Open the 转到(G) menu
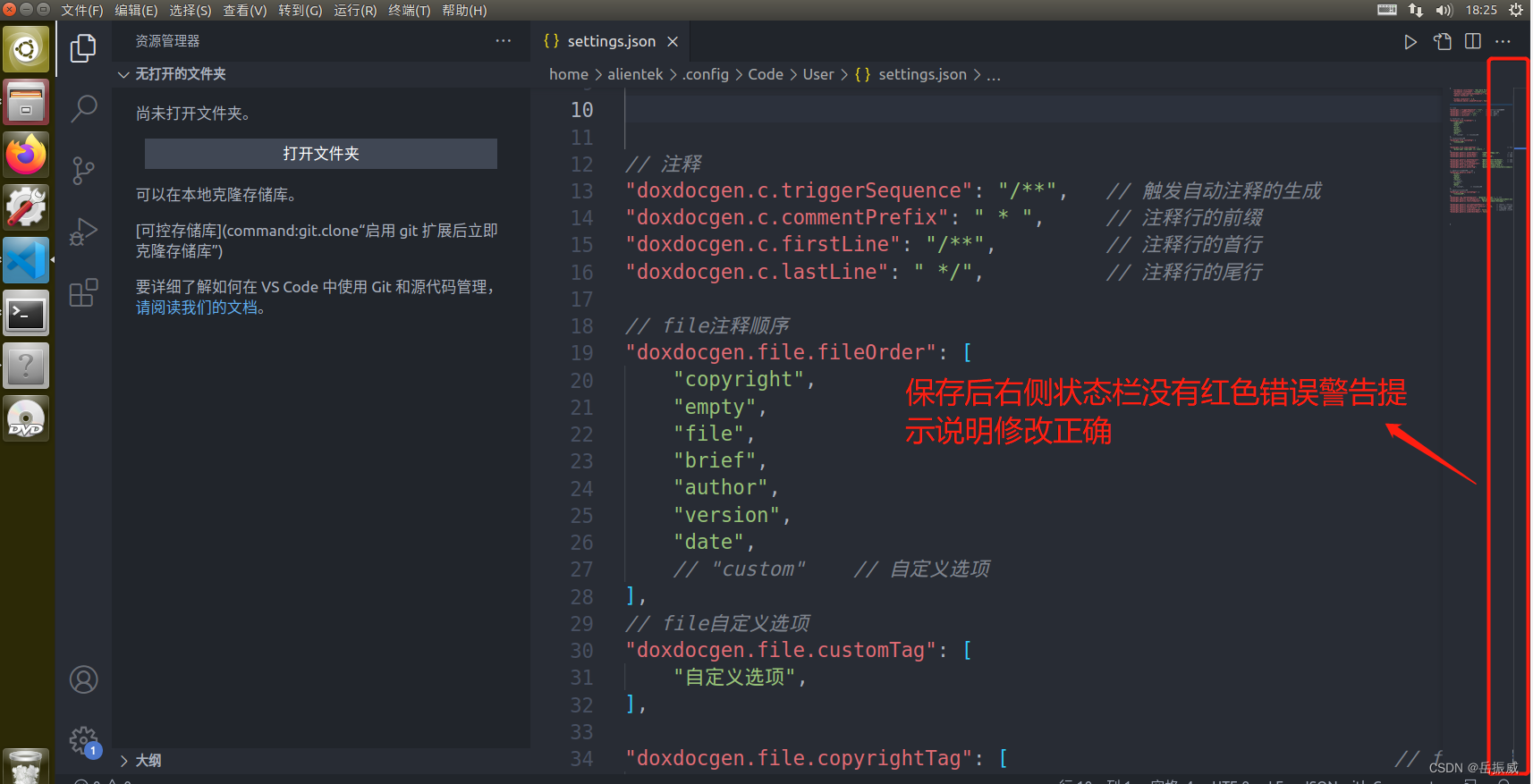 (x=301, y=10)
